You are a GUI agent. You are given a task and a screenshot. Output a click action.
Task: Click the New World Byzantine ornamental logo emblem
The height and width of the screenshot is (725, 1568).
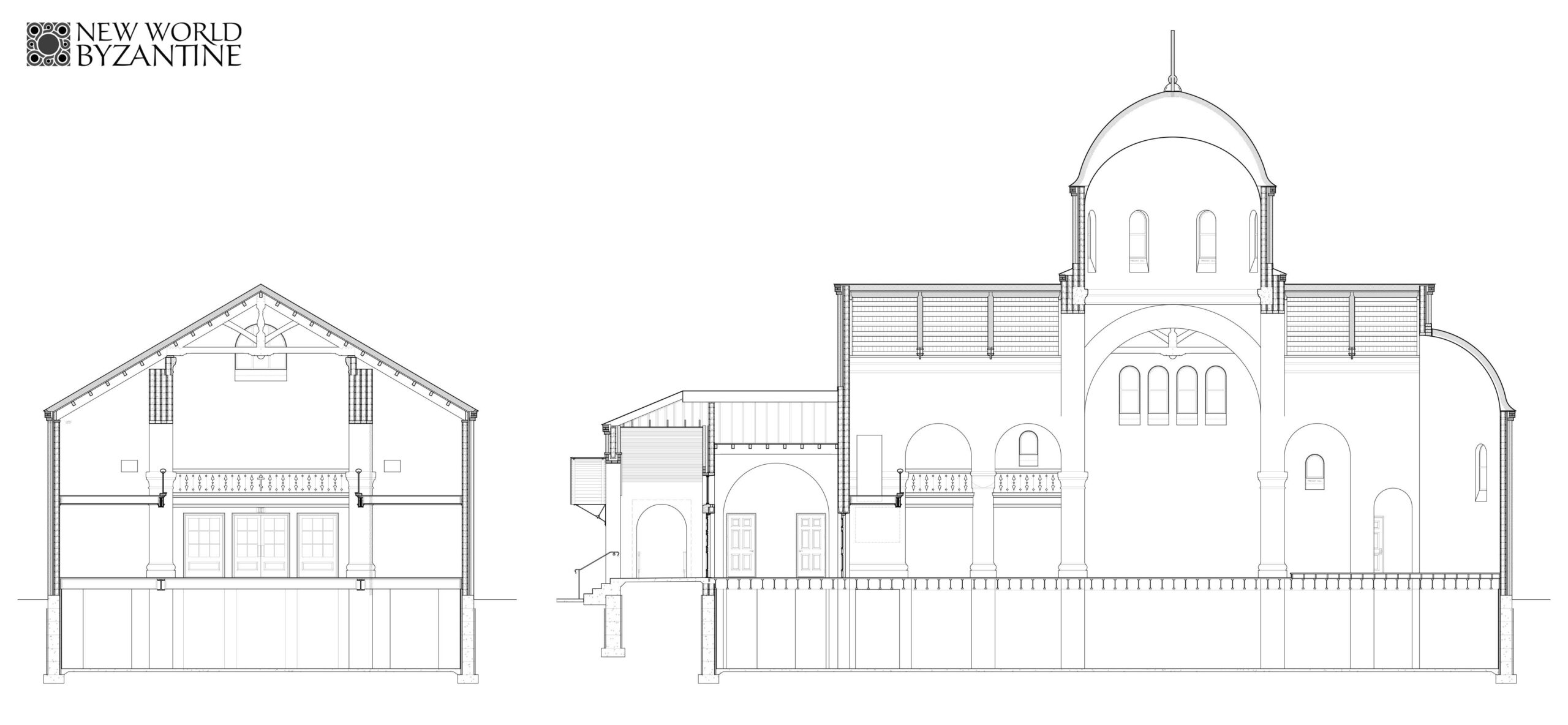pyautogui.click(x=49, y=44)
